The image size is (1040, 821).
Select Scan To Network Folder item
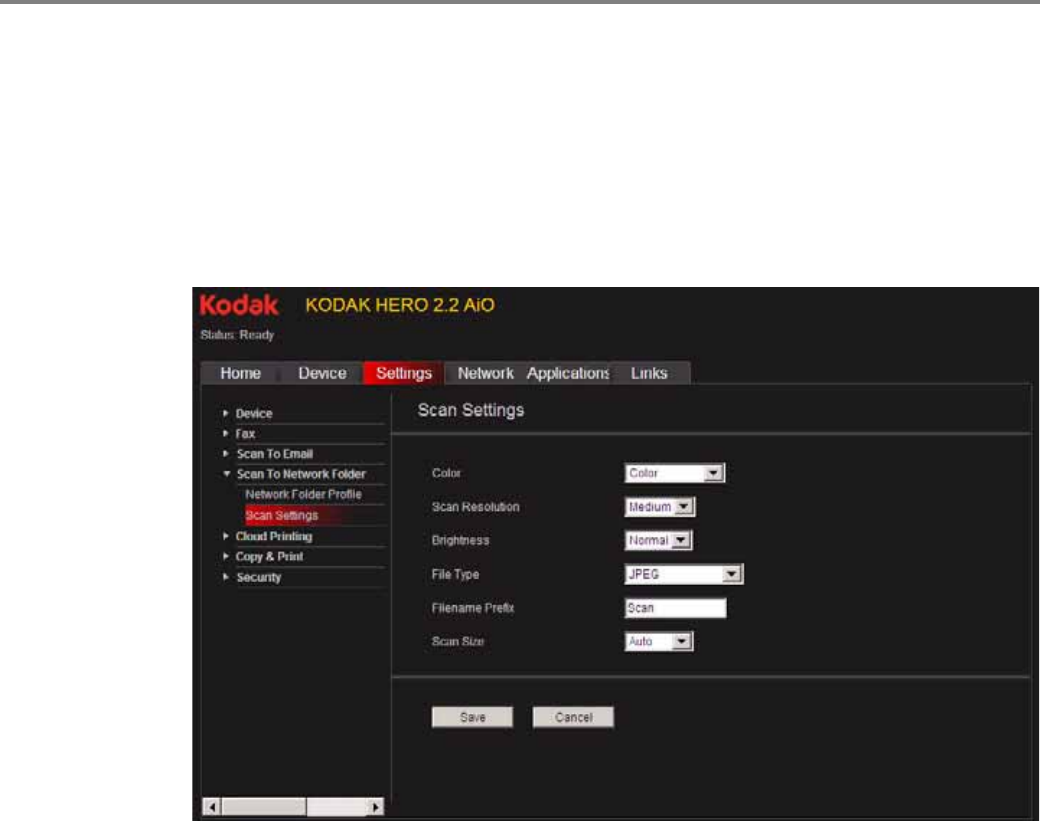[301, 474]
